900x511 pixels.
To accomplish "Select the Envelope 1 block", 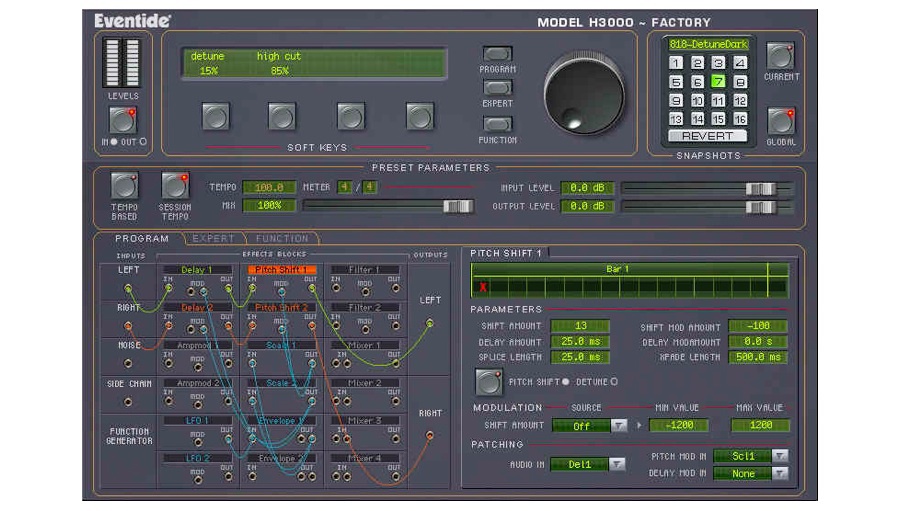I will point(282,421).
